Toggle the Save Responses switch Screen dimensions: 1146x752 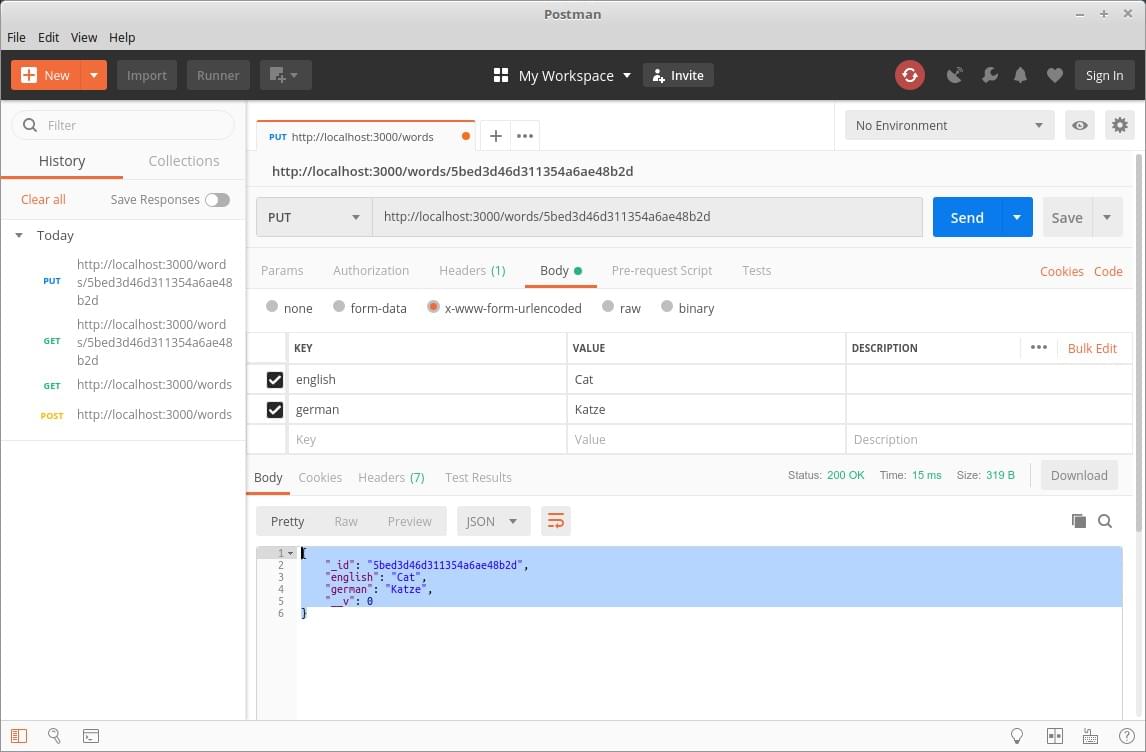[217, 200]
